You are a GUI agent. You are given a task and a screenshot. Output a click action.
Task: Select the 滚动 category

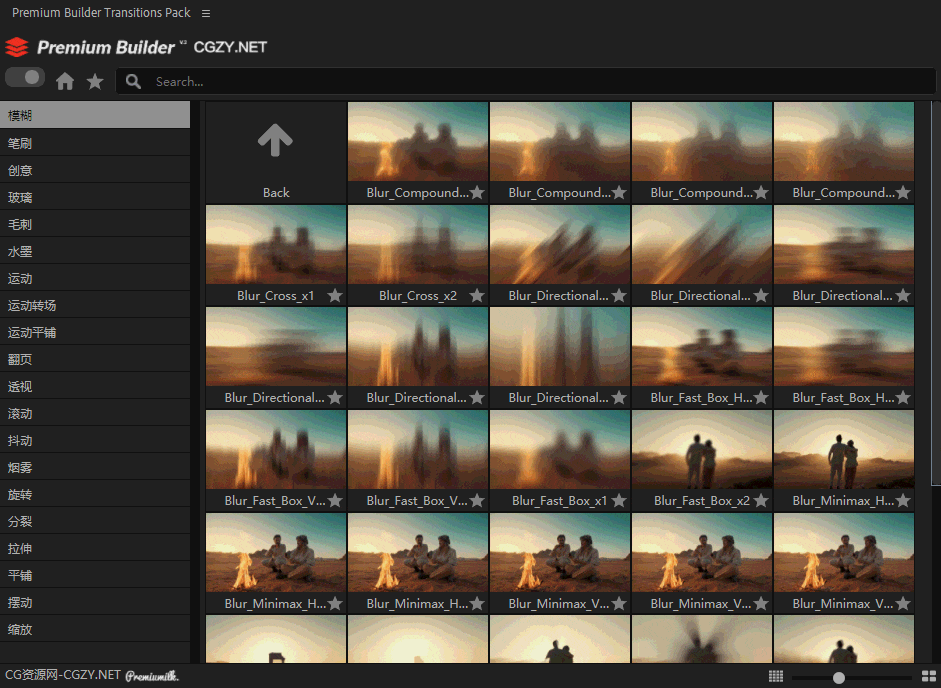pos(95,413)
